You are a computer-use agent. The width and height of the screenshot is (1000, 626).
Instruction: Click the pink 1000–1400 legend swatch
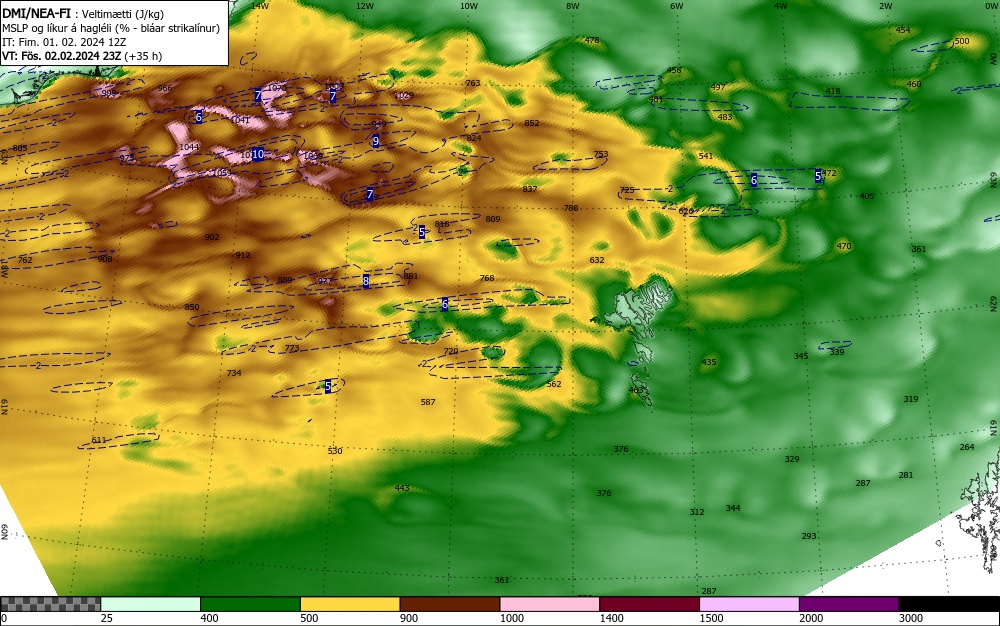550,604
